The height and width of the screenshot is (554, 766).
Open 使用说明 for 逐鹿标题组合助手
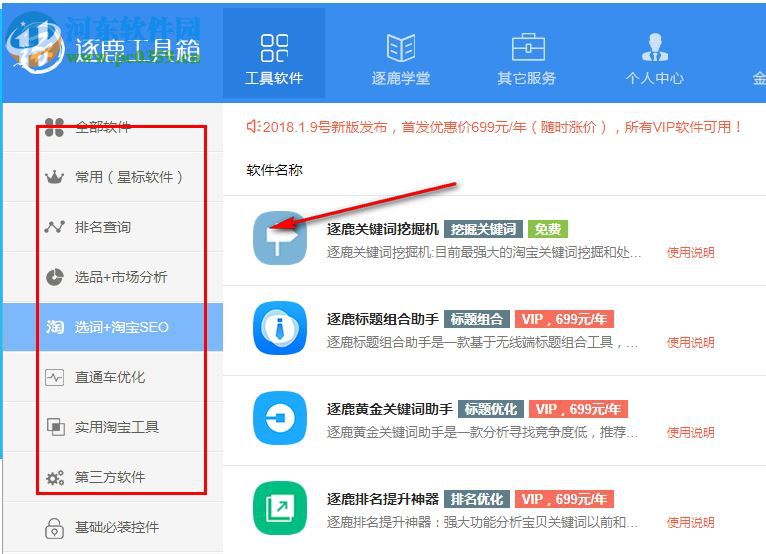coord(690,342)
